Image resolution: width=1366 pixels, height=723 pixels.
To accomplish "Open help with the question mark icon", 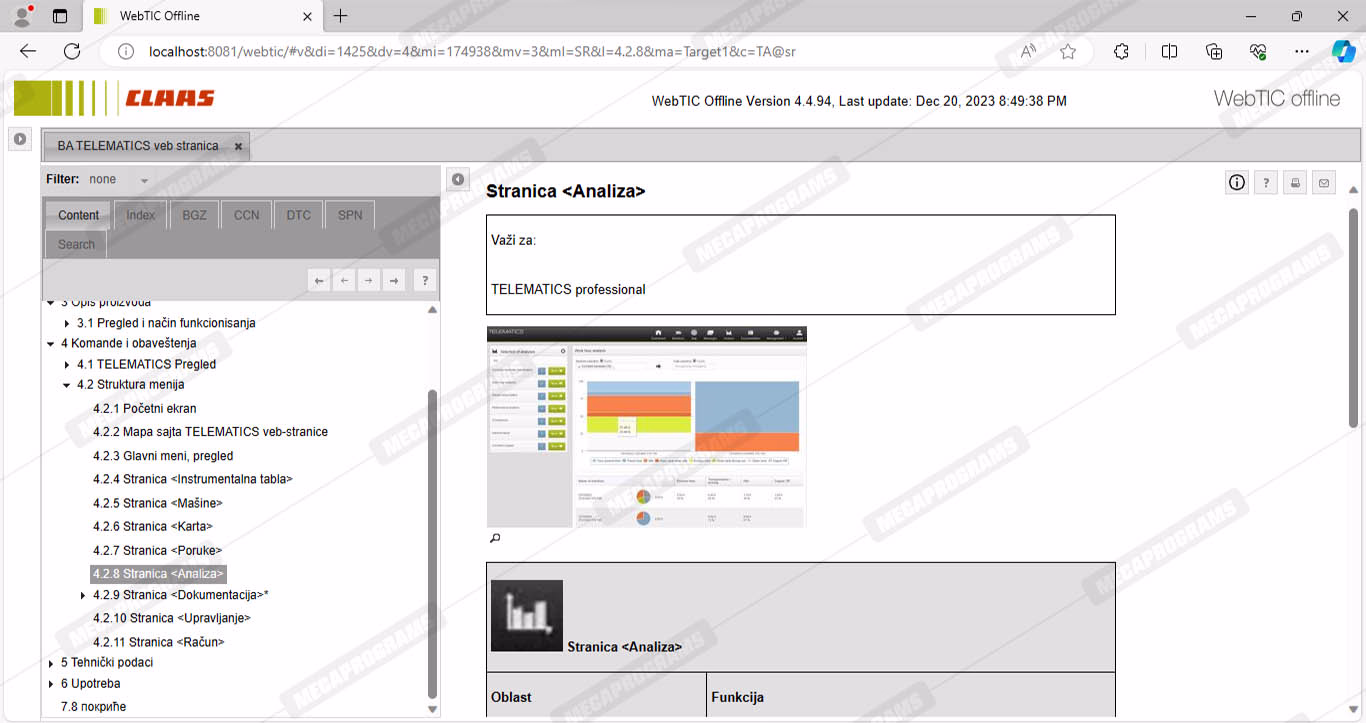I will pos(1266,182).
